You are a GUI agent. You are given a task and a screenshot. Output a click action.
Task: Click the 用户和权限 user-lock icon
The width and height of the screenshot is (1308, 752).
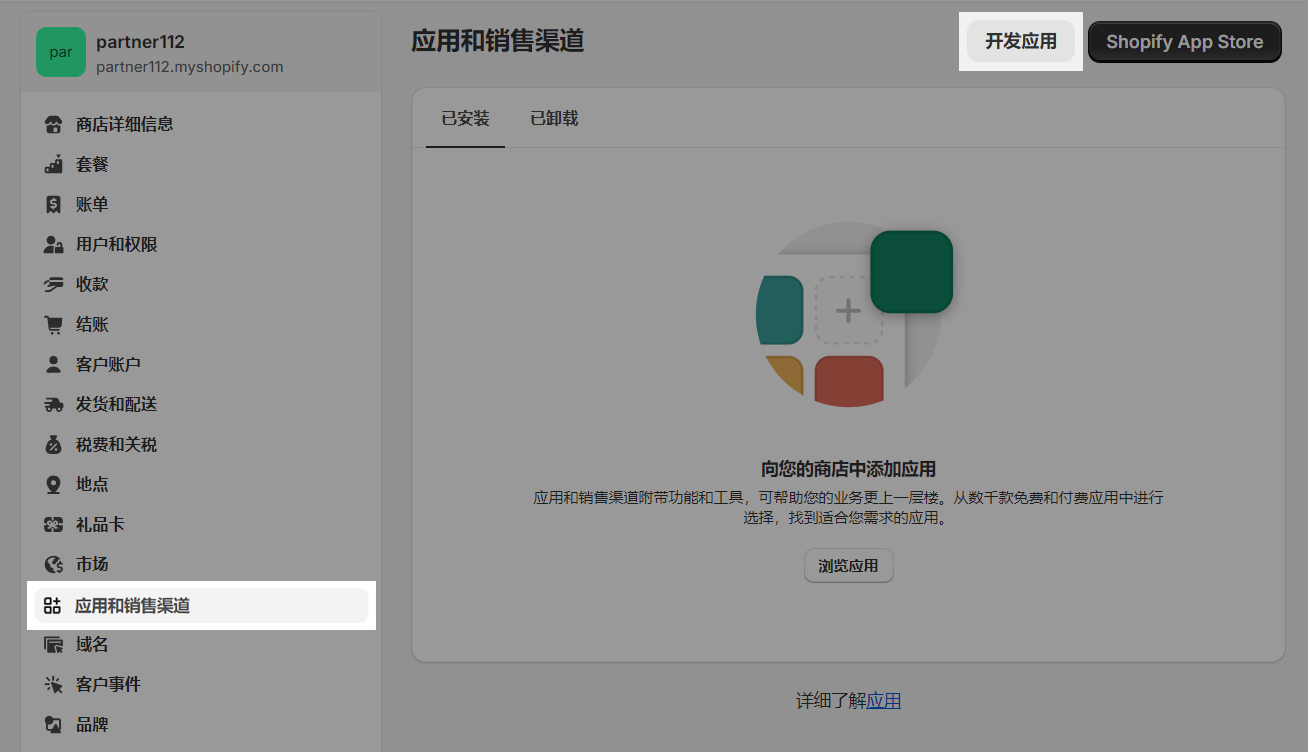click(x=54, y=244)
